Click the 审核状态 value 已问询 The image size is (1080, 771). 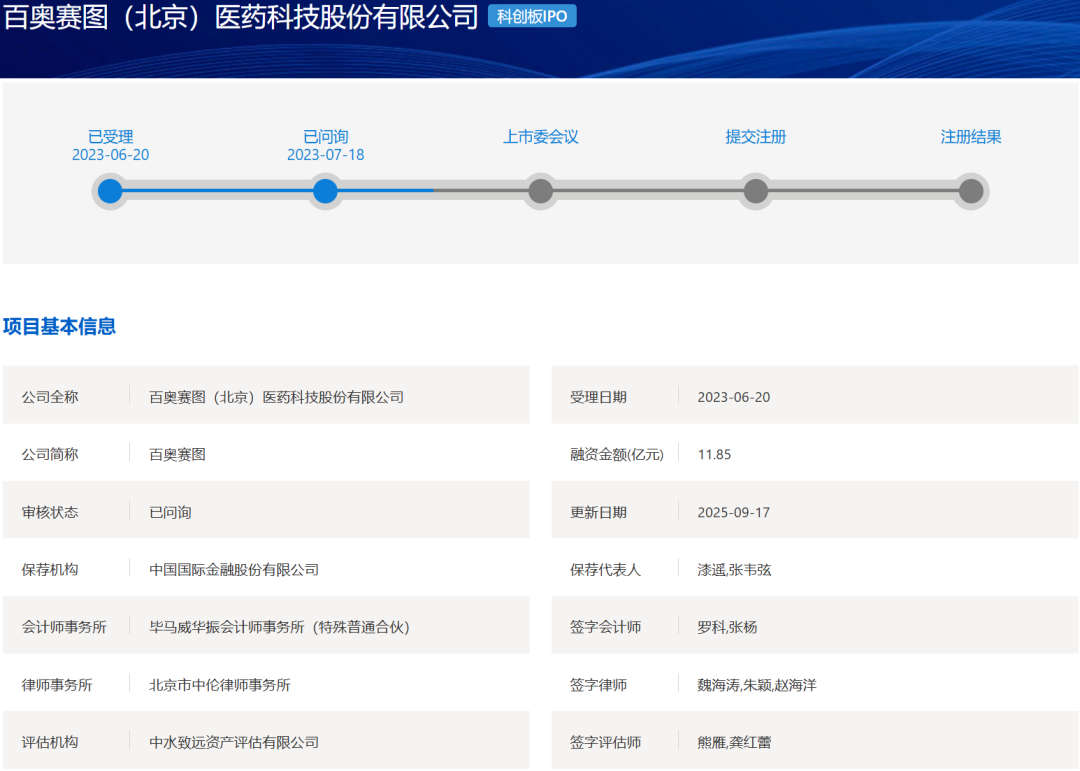click(x=170, y=512)
